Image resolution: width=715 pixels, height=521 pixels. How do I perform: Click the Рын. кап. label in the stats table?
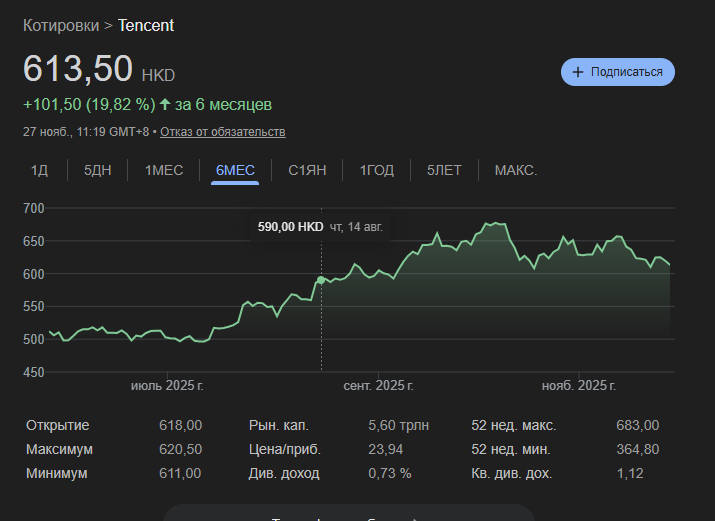tap(277, 425)
